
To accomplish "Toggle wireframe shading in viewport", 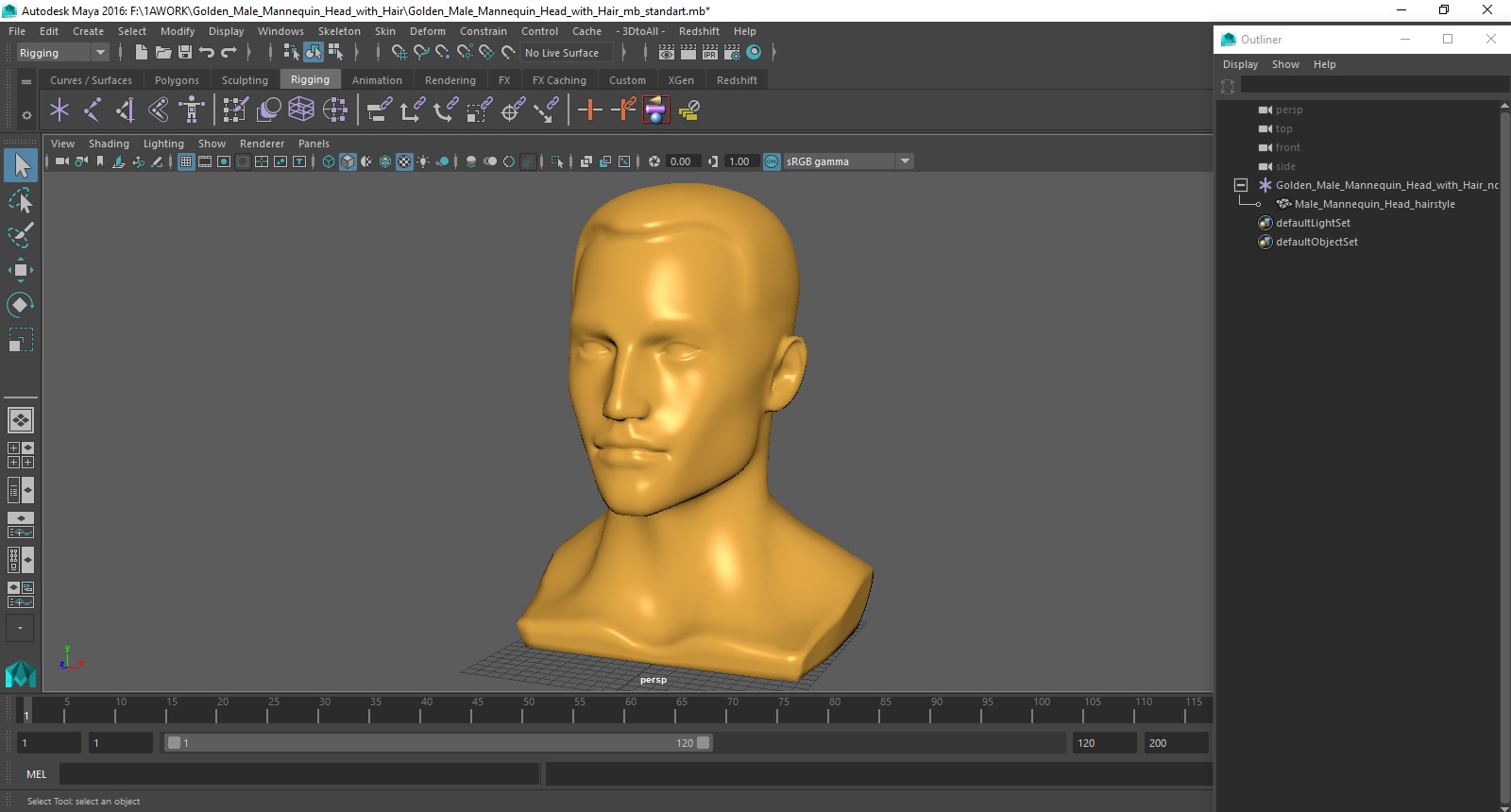I will pyautogui.click(x=329, y=161).
